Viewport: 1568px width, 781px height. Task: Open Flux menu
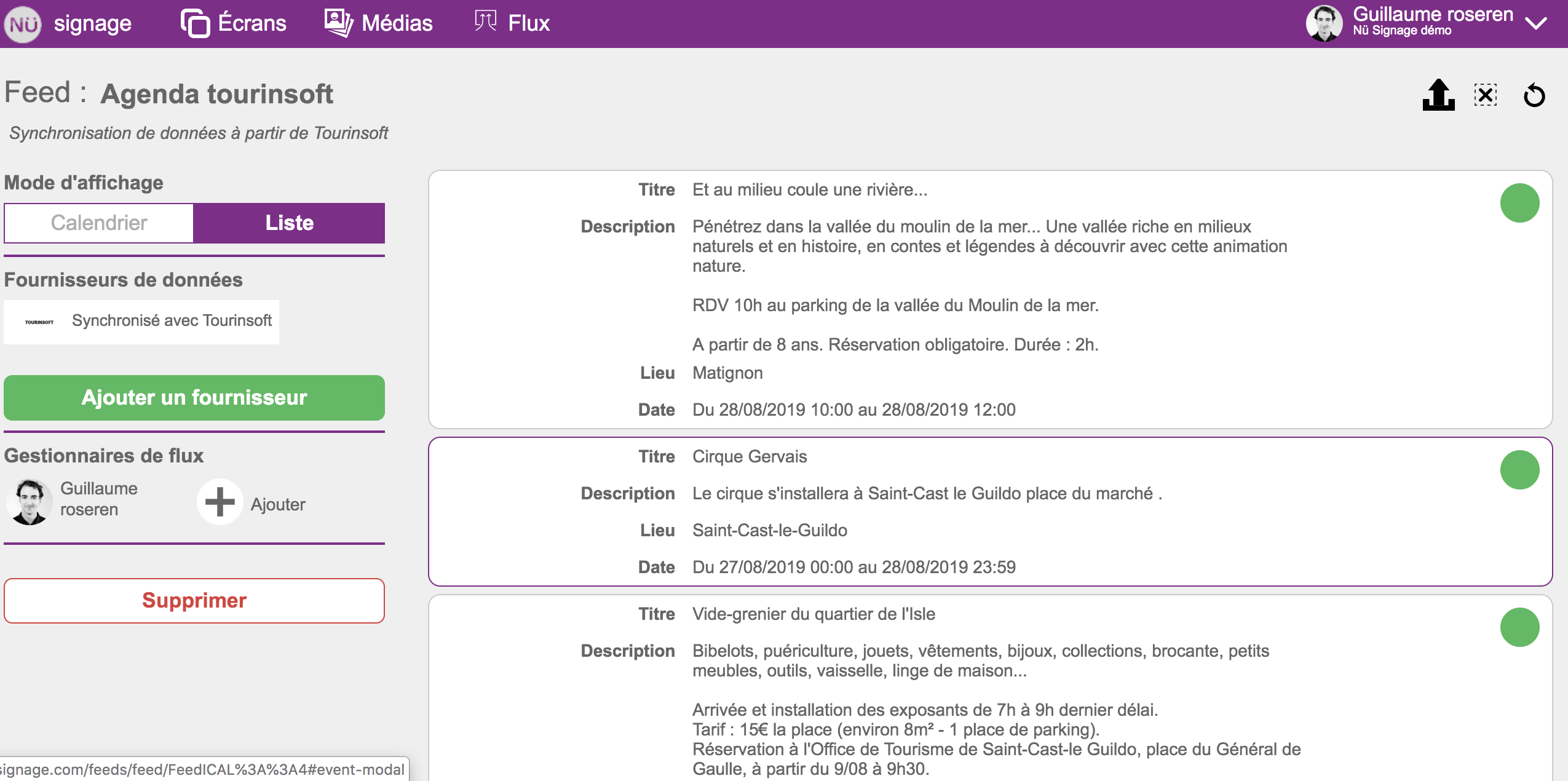click(x=512, y=23)
